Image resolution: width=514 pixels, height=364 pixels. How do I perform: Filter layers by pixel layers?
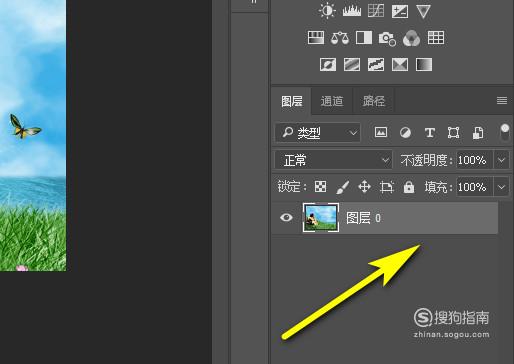click(x=381, y=132)
